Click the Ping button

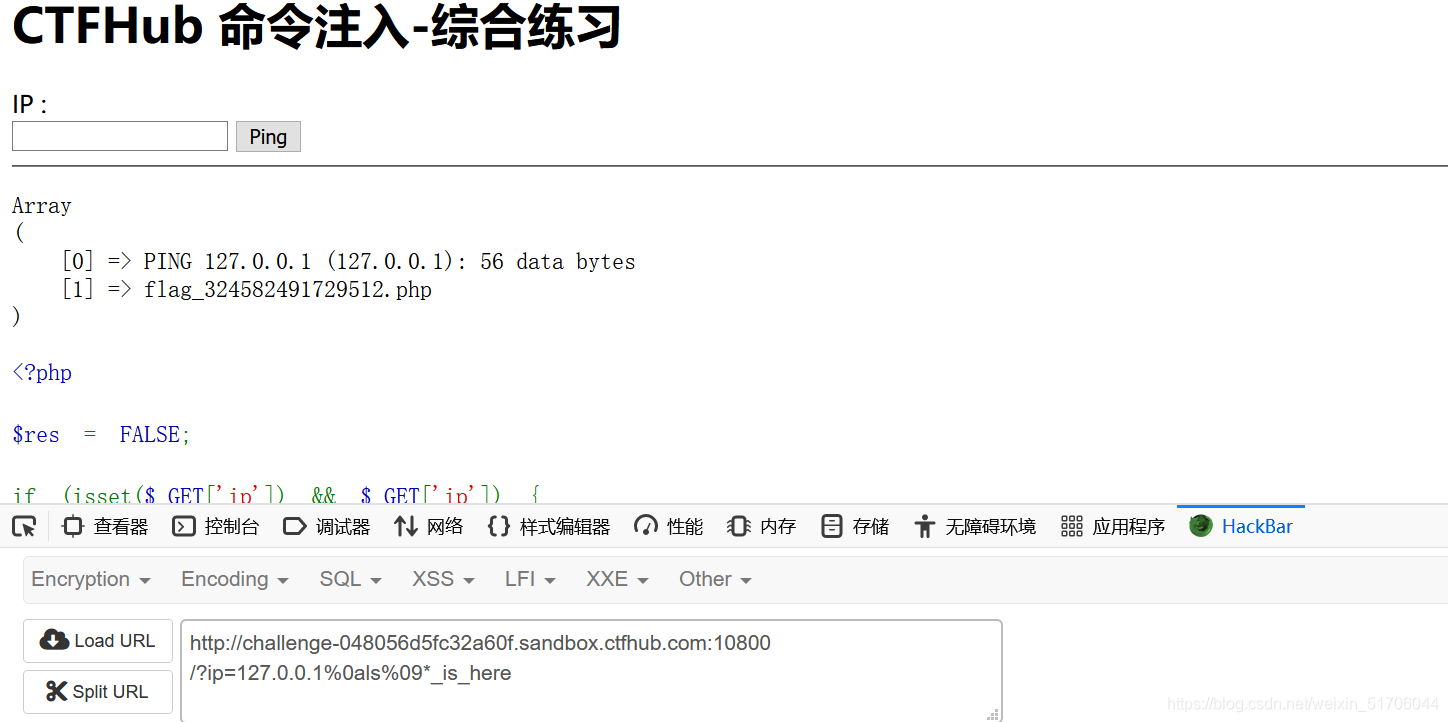coord(267,136)
